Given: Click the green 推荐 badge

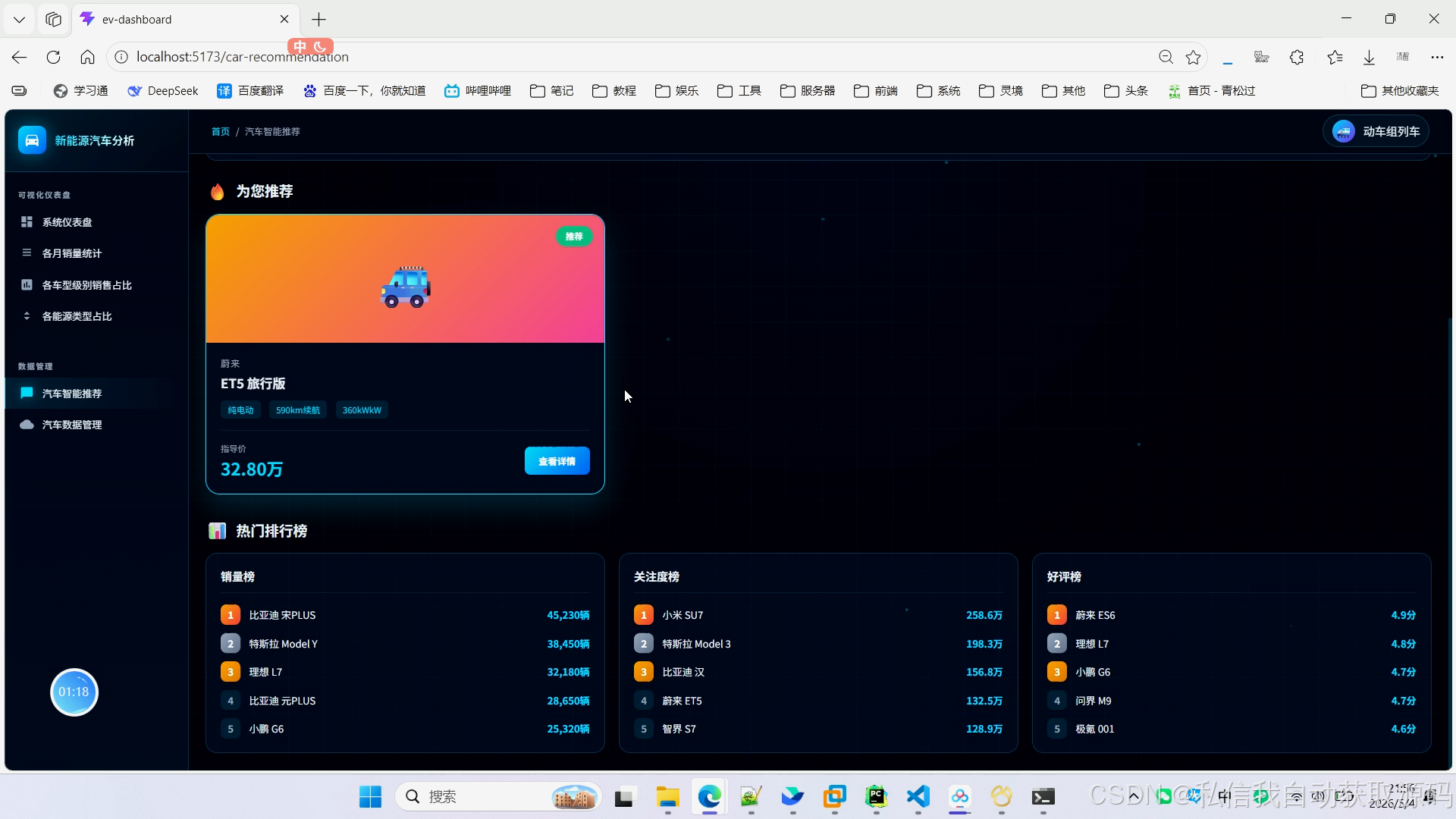Looking at the screenshot, I should point(574,237).
